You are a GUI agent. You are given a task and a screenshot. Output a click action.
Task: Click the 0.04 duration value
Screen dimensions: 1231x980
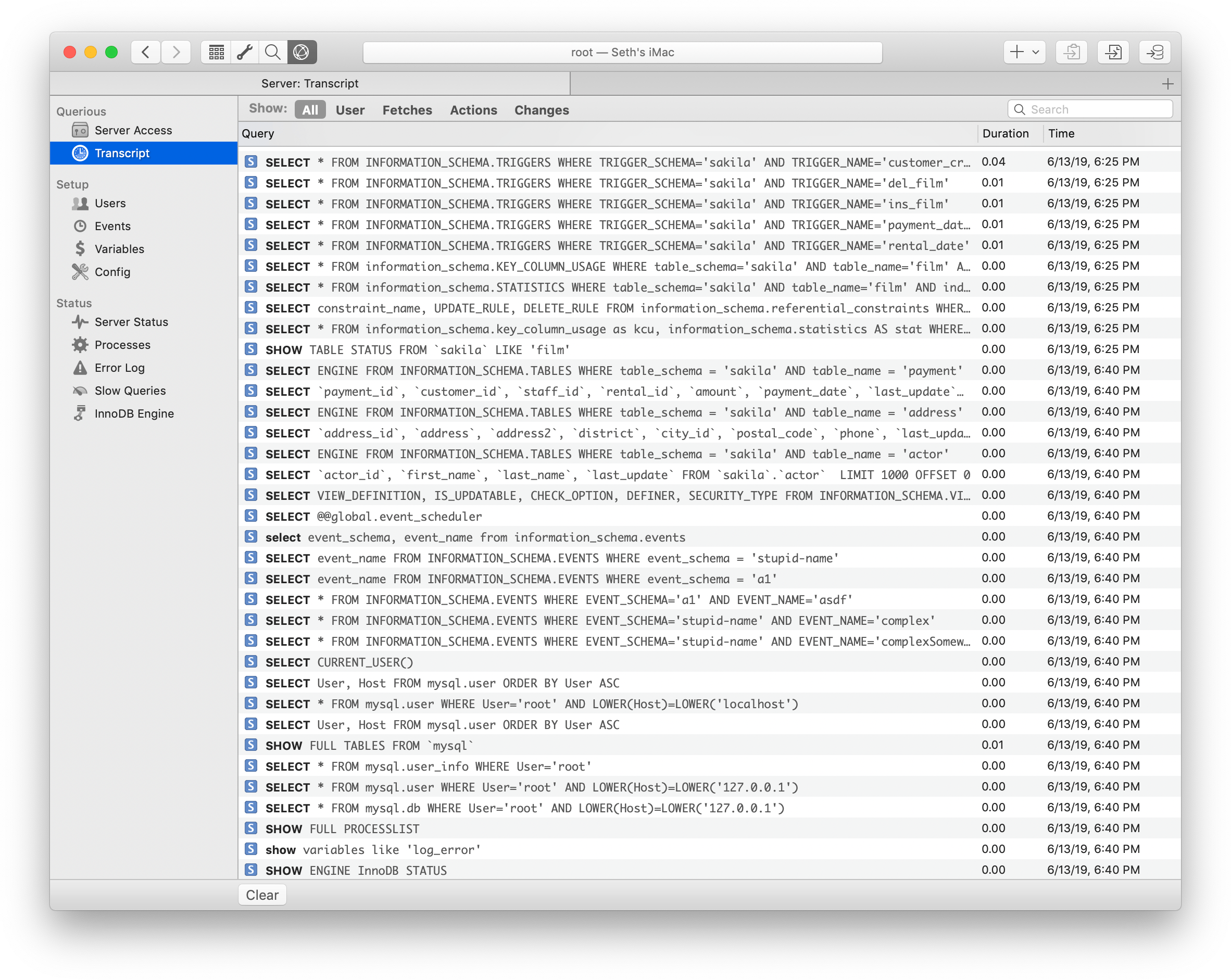click(x=993, y=161)
